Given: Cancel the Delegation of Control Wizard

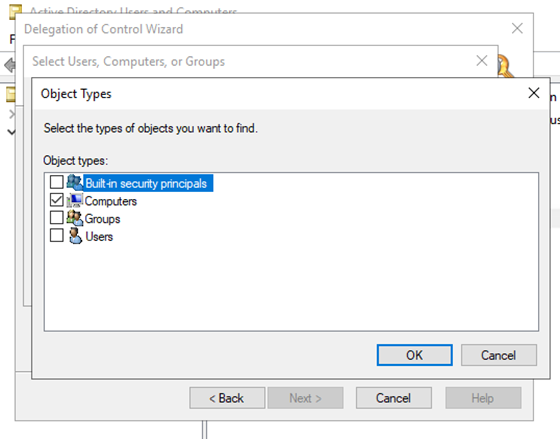Looking at the screenshot, I should [394, 398].
